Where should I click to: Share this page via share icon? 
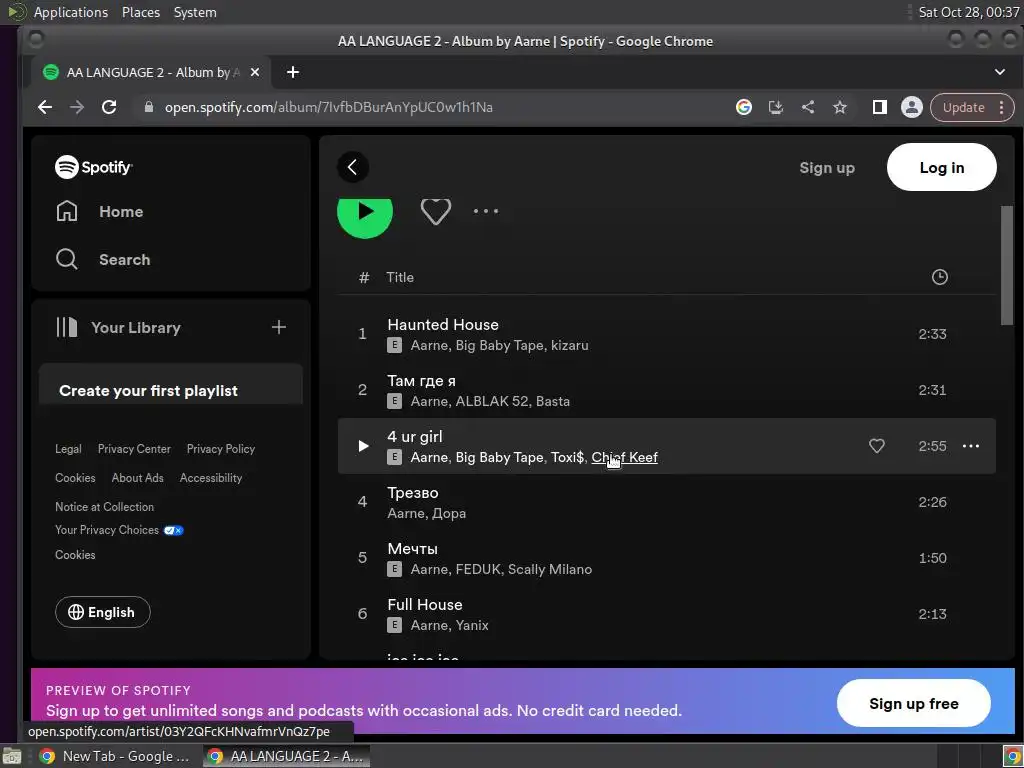click(x=808, y=107)
